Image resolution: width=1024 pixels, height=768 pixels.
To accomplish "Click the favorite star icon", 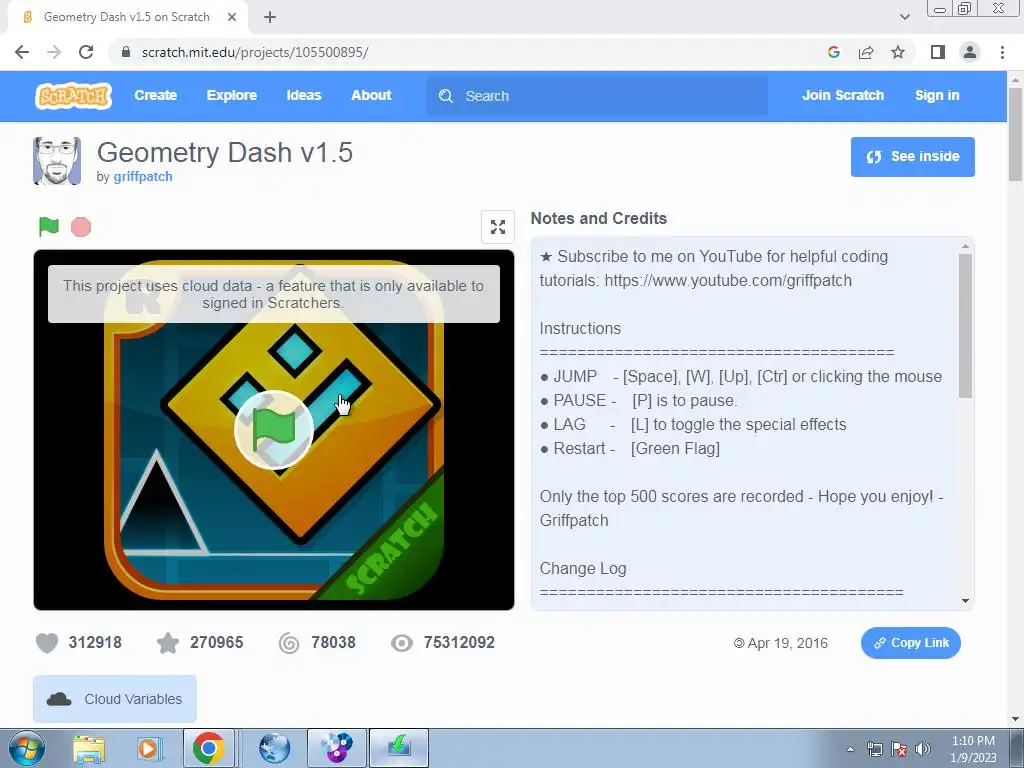I will click(168, 643).
